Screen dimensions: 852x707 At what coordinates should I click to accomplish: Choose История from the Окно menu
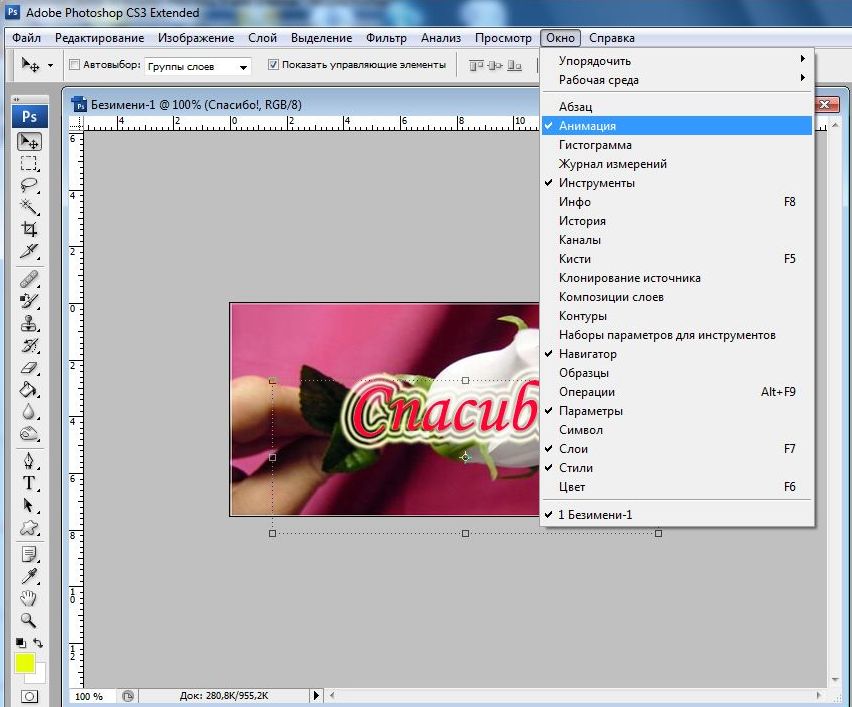pos(677,221)
